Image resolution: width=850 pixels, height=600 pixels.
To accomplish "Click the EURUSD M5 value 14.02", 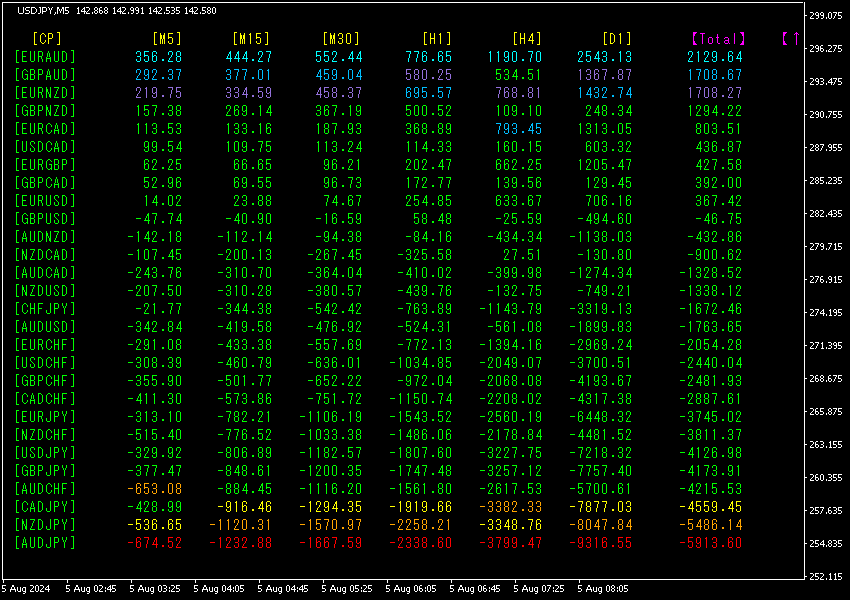I will (163, 201).
